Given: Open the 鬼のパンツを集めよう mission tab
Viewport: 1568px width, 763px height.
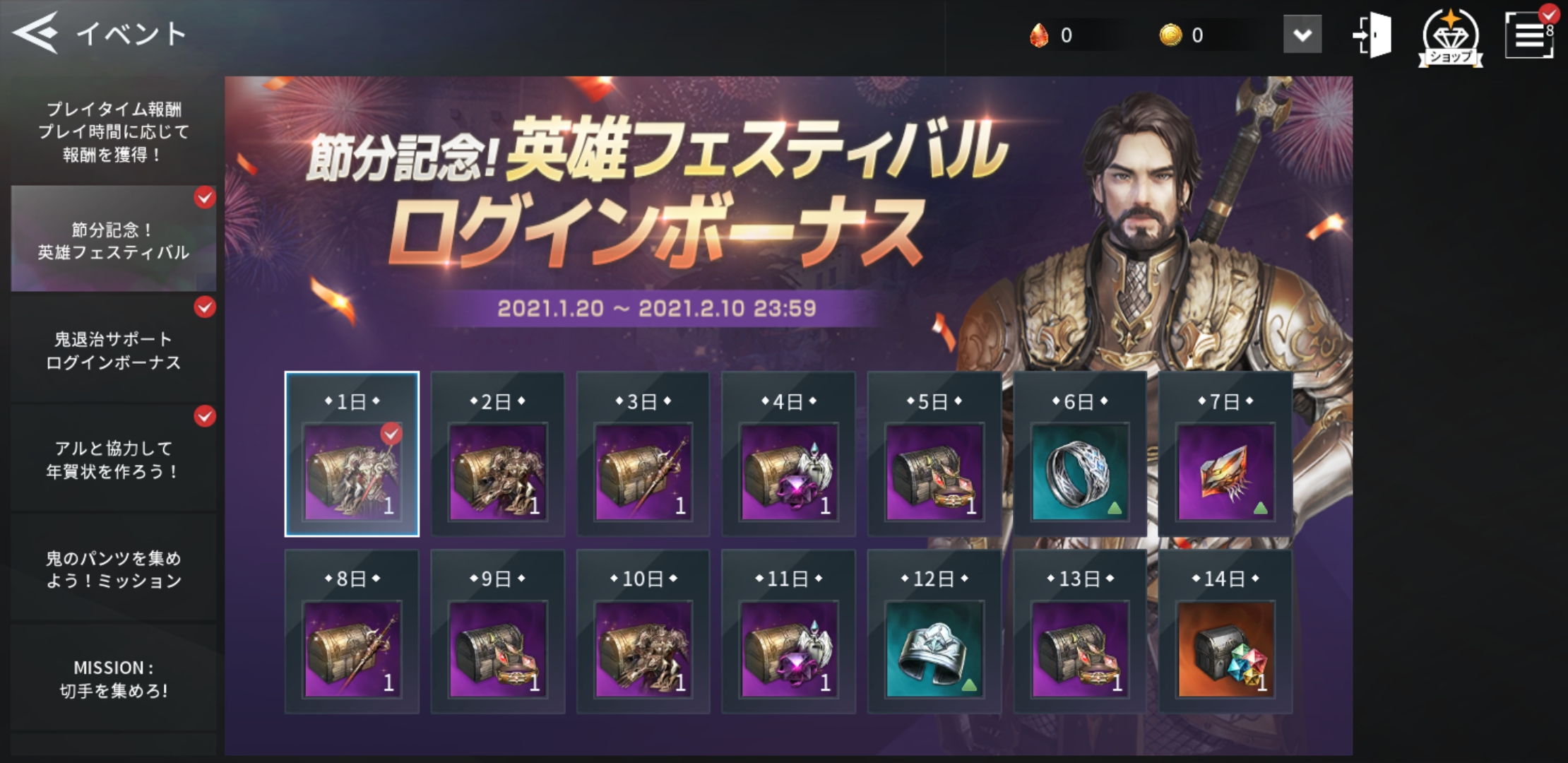Looking at the screenshot, I should point(114,569).
